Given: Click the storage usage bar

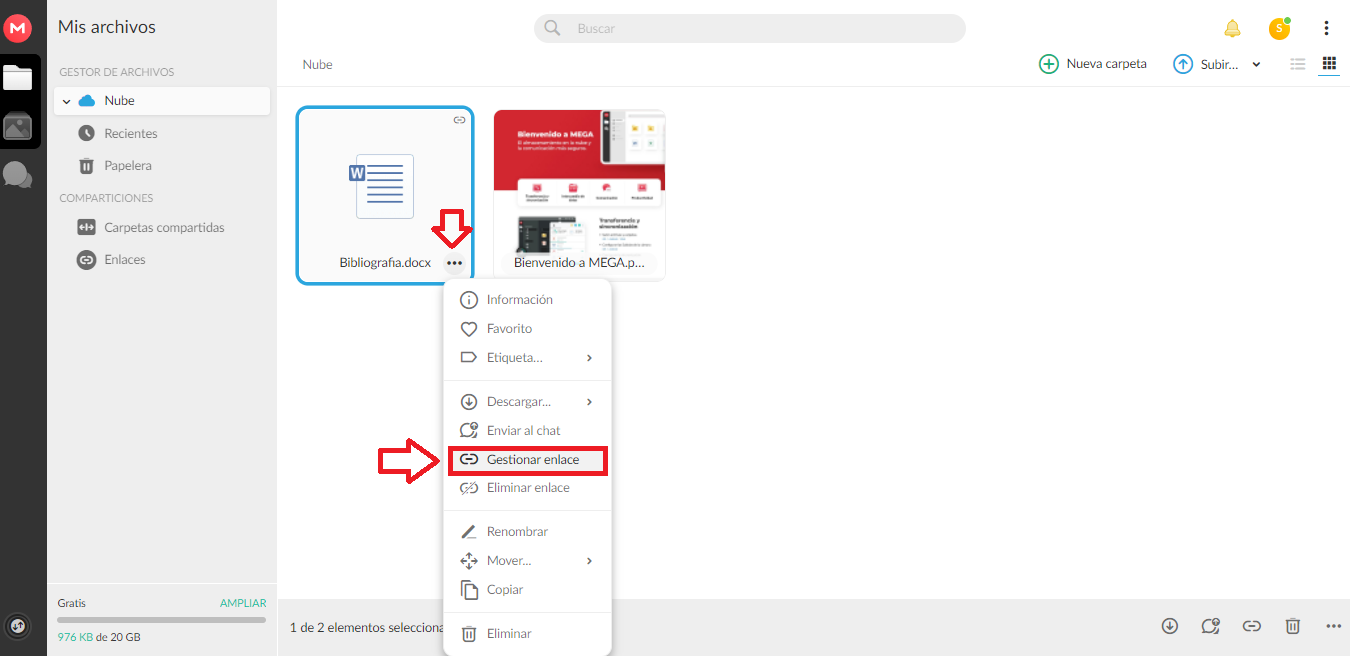Looking at the screenshot, I should (x=162, y=620).
